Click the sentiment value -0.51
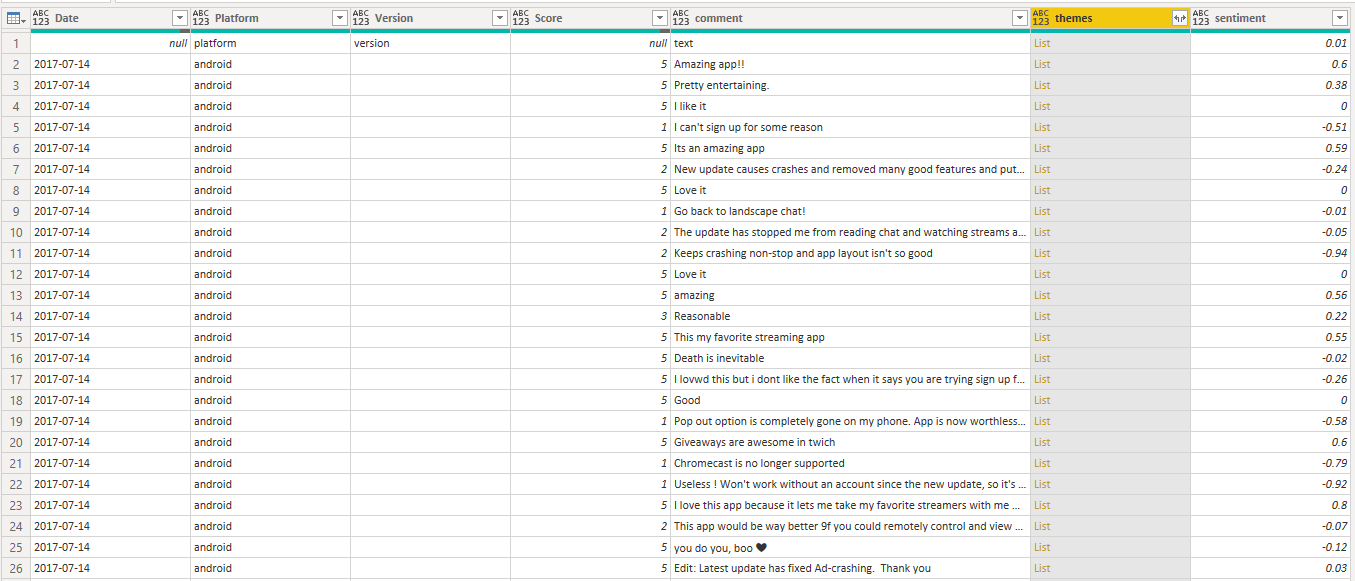Image resolution: width=1355 pixels, height=581 pixels. tap(1335, 127)
